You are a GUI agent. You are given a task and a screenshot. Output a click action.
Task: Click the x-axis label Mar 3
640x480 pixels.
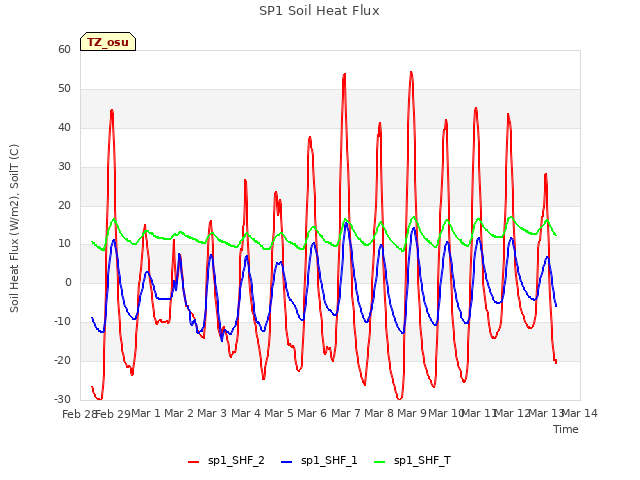pyautogui.click(x=212, y=413)
